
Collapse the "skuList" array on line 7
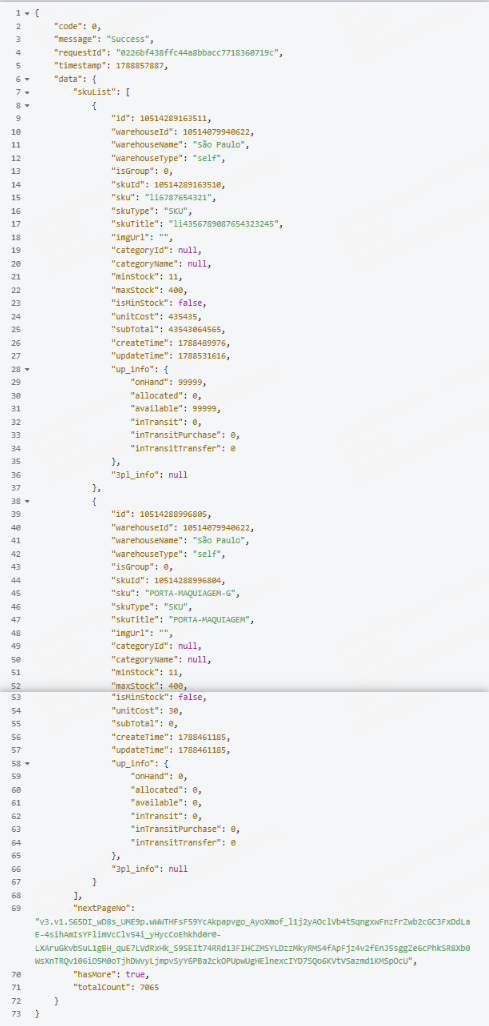(27, 92)
